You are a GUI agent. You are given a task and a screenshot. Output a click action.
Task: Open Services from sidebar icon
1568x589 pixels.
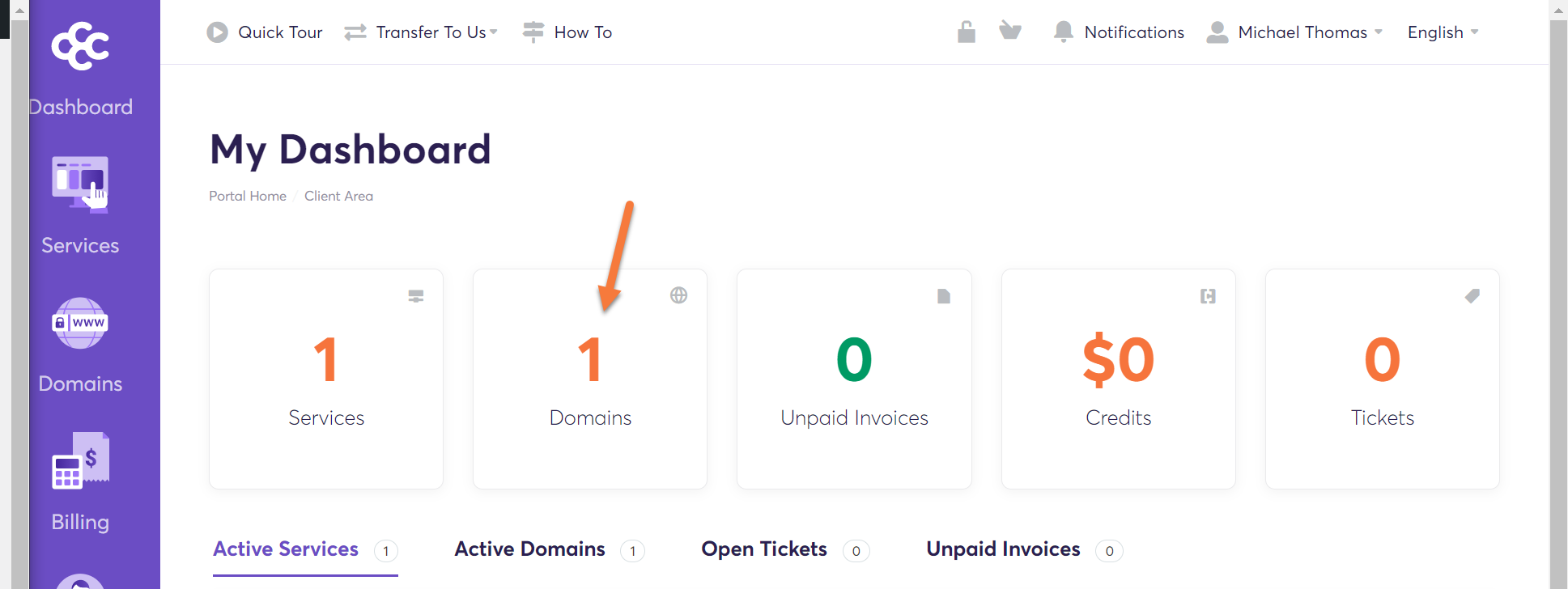tap(80, 184)
